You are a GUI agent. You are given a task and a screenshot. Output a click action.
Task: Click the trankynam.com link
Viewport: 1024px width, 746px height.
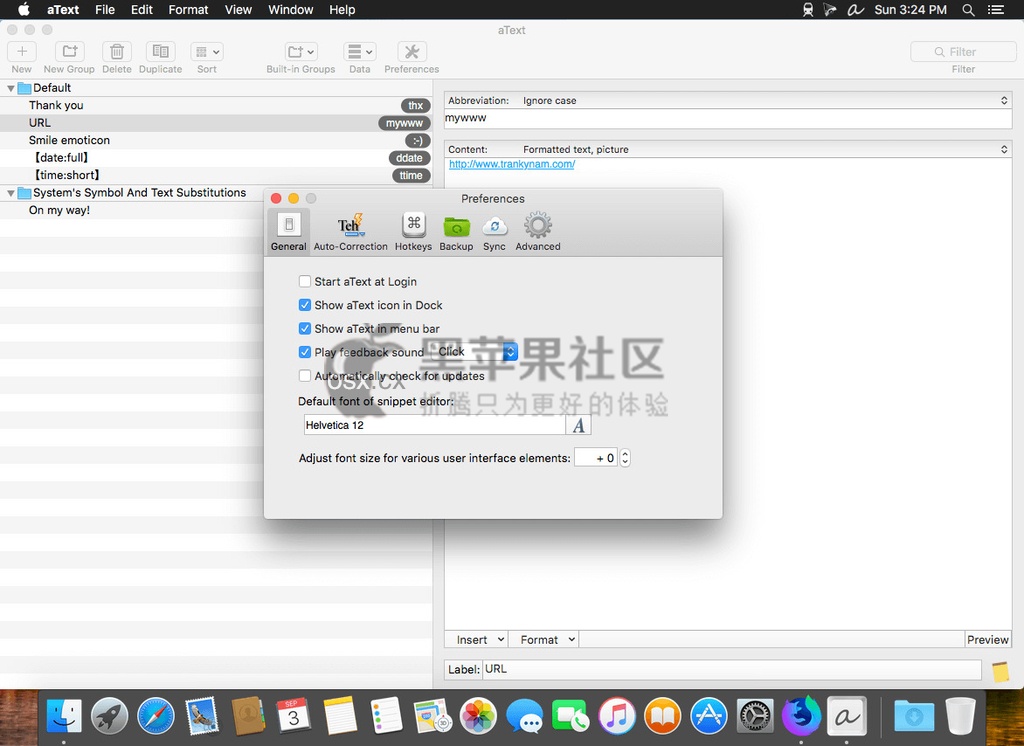click(512, 165)
